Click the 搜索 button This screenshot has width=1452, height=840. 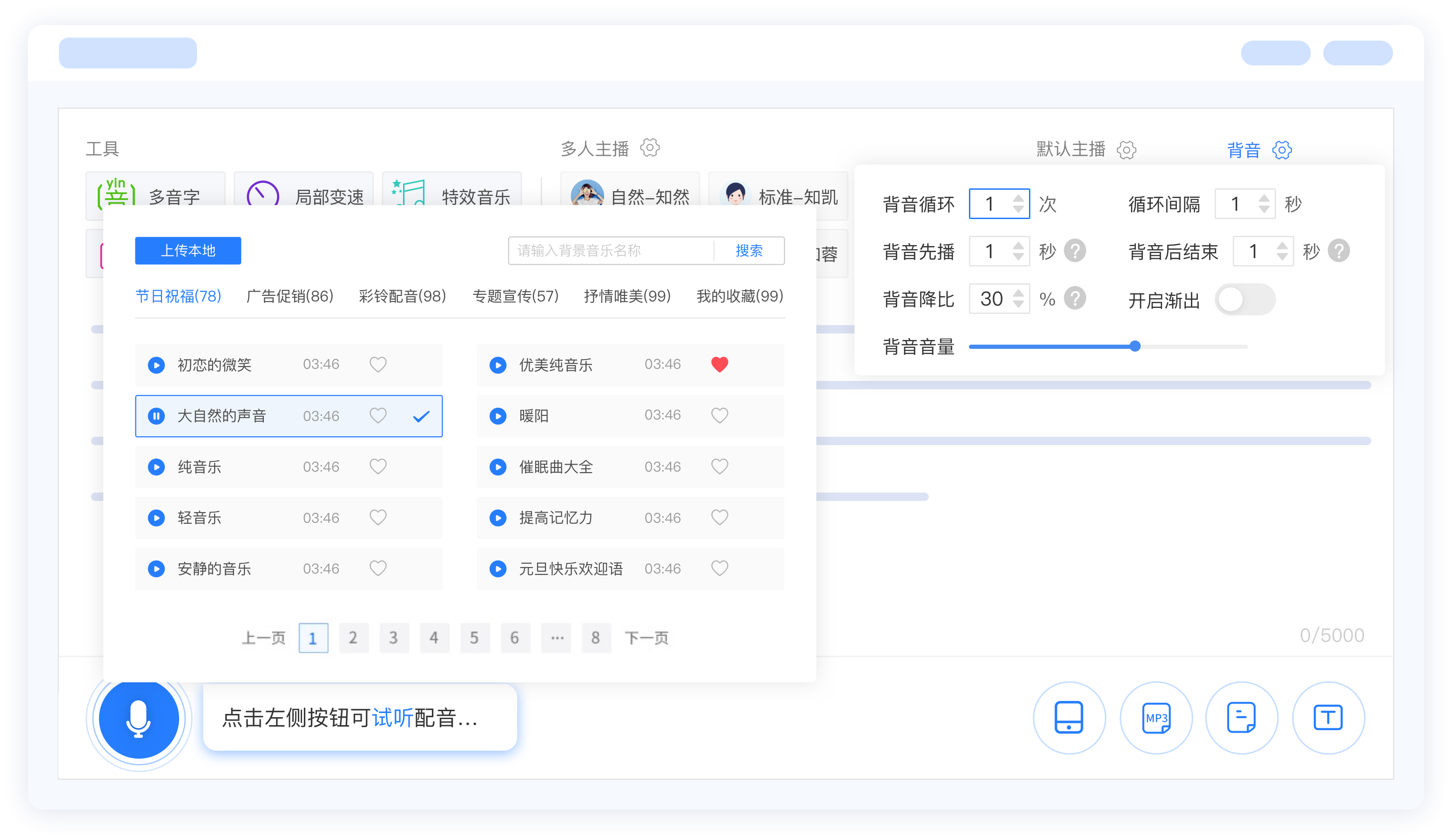click(x=749, y=251)
